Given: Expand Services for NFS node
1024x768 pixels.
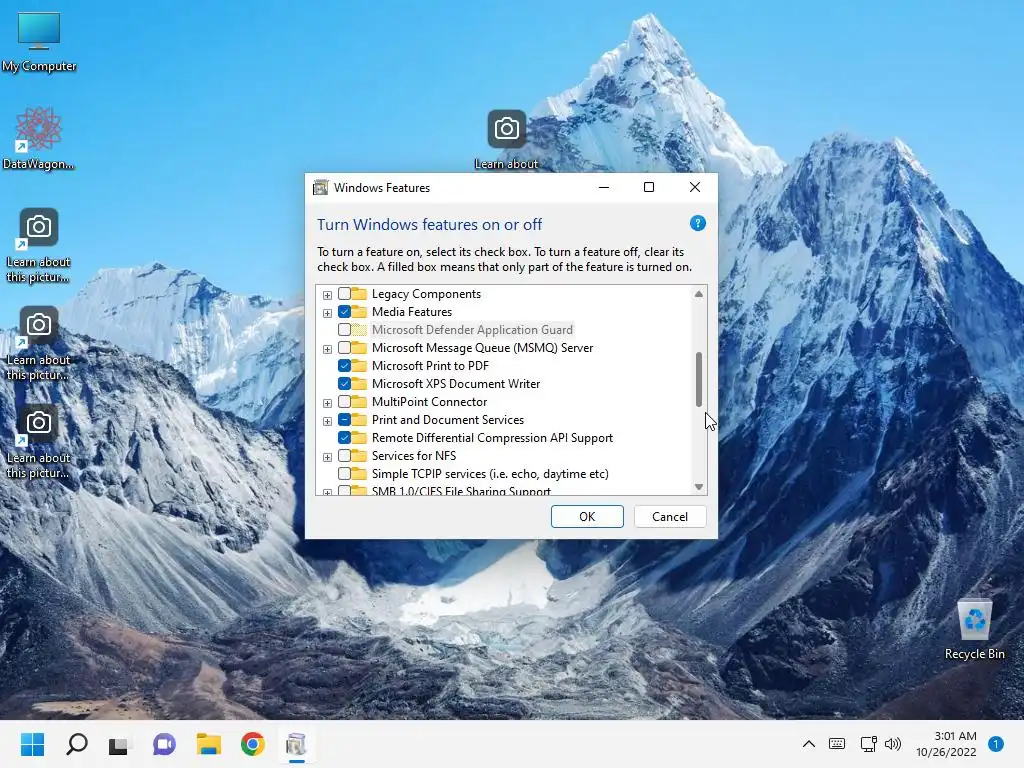Looking at the screenshot, I should pos(327,457).
